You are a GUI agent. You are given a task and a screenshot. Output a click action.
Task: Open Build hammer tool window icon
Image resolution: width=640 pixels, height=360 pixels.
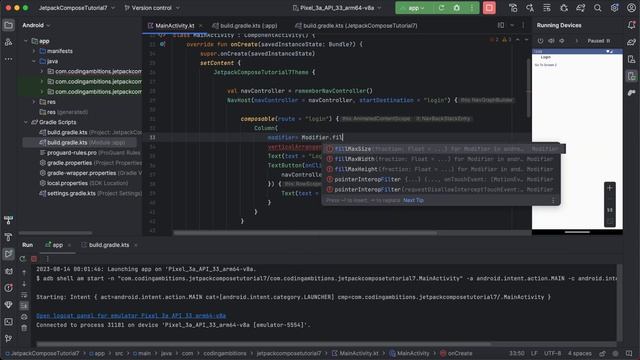click(x=8, y=237)
